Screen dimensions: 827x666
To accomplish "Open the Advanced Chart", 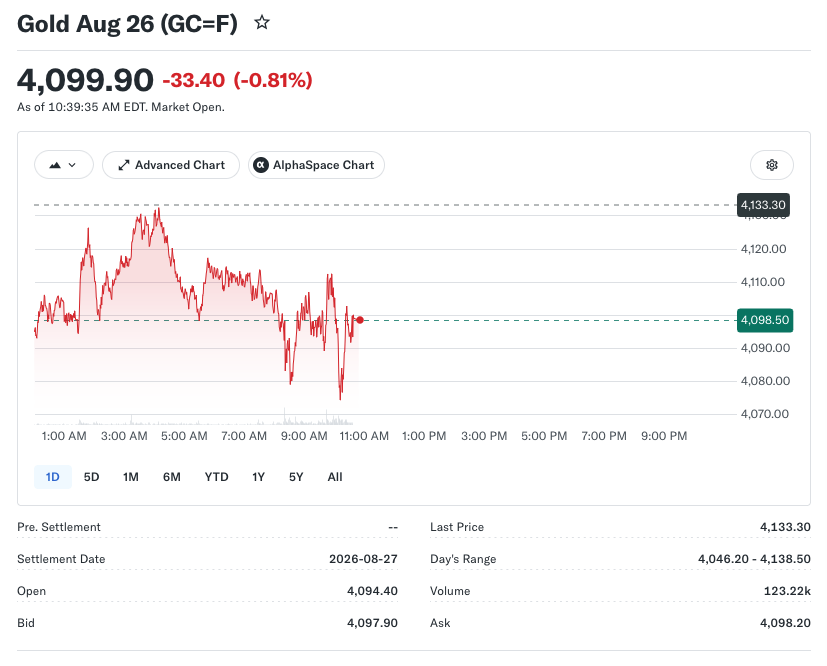I will (x=171, y=165).
